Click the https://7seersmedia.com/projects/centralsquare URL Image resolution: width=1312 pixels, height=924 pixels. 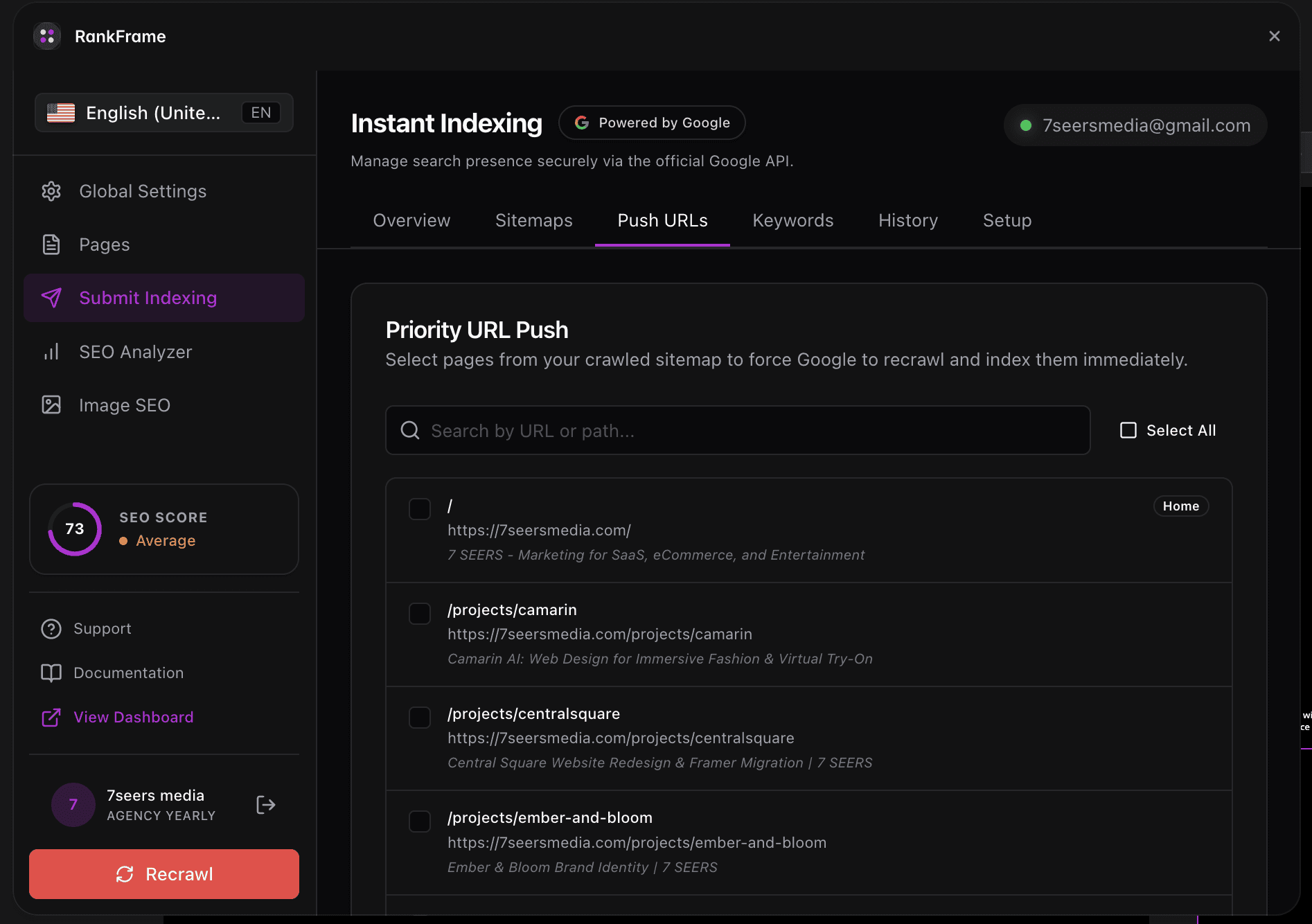621,738
